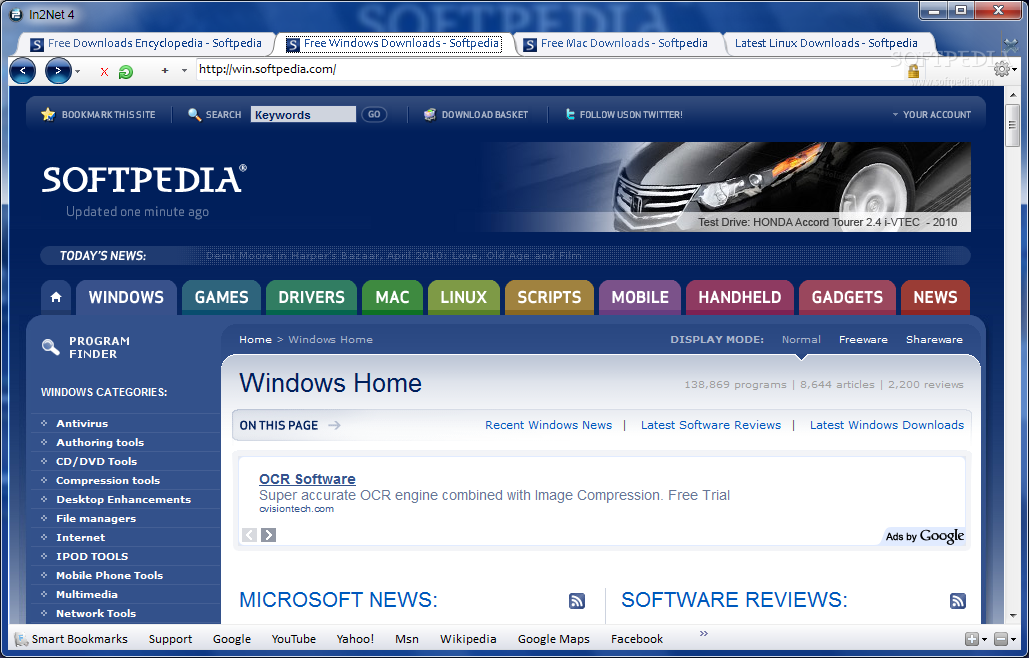Jump to Recent Windows News
The width and height of the screenshot is (1029, 658).
tap(549, 425)
